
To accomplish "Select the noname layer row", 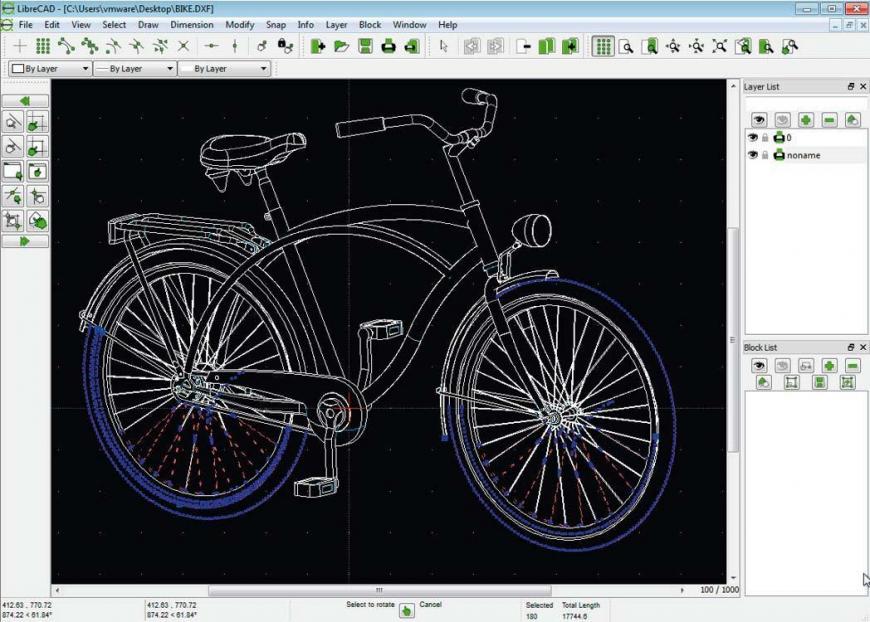I will (x=806, y=155).
